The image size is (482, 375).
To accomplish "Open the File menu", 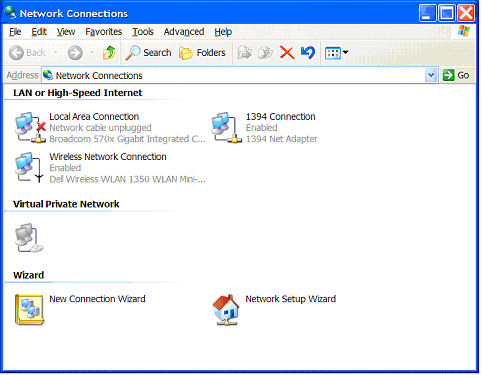I will (15, 32).
